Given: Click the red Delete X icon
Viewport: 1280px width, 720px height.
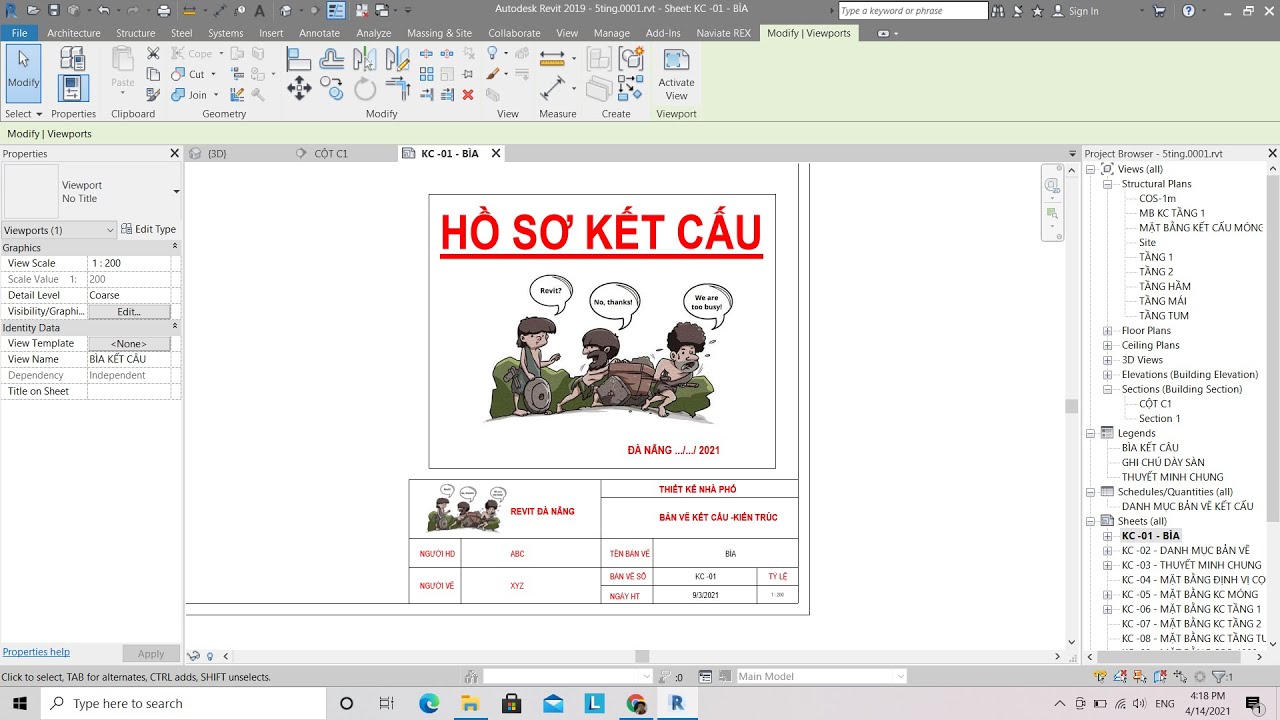Looking at the screenshot, I should pos(467,94).
